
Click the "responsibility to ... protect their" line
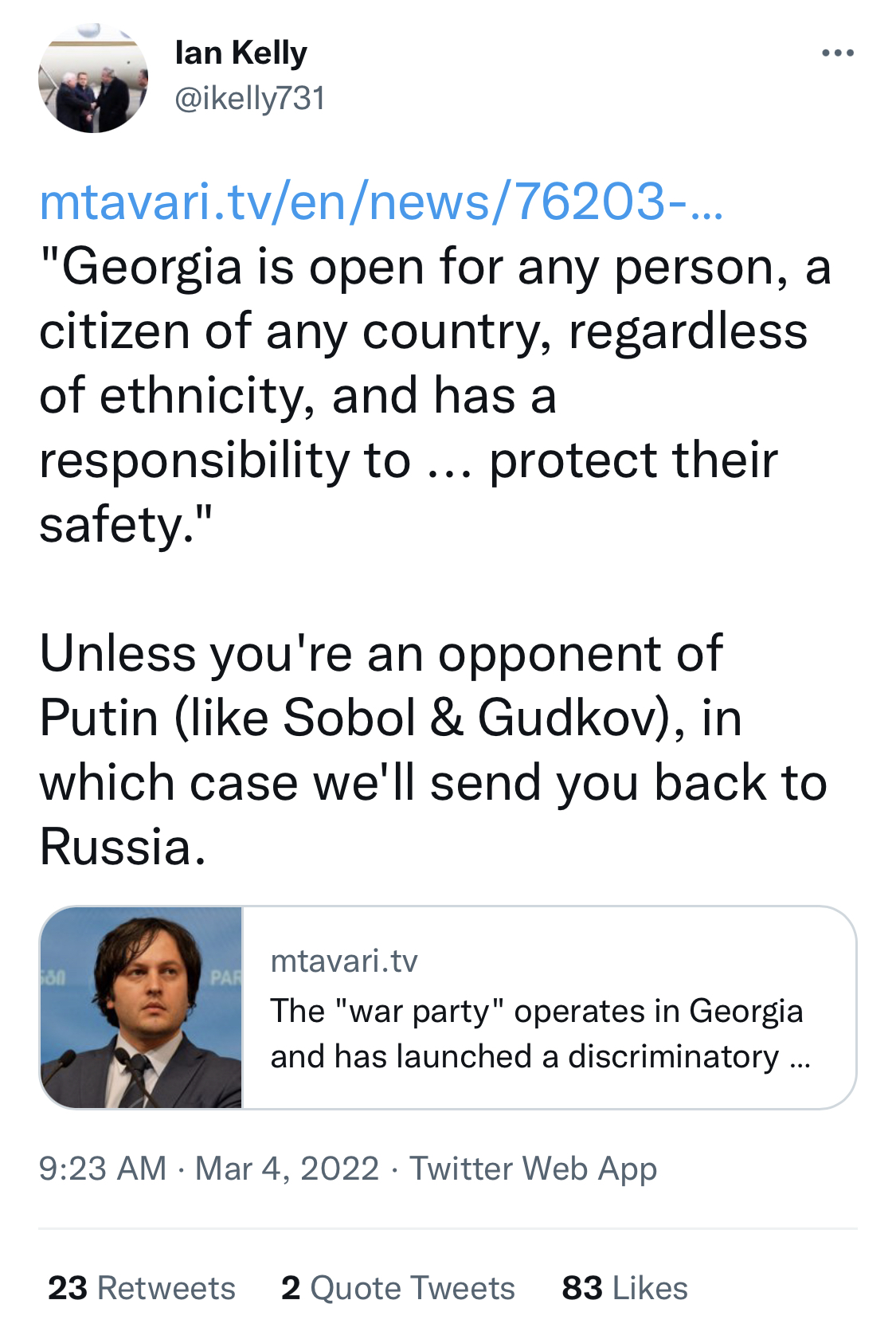coord(408,460)
